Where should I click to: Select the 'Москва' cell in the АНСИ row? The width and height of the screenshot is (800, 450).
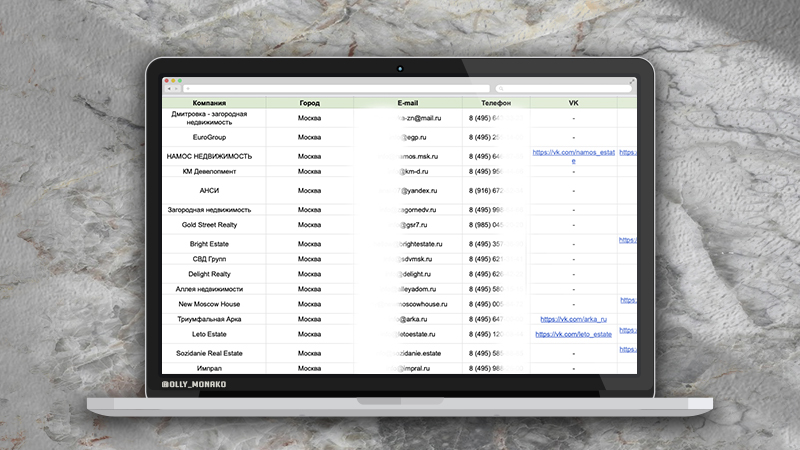309,190
